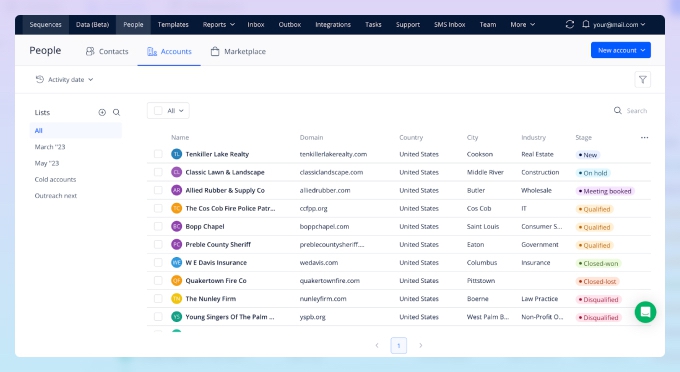Toggle the select All checkbox
The width and height of the screenshot is (680, 372).
click(x=158, y=111)
